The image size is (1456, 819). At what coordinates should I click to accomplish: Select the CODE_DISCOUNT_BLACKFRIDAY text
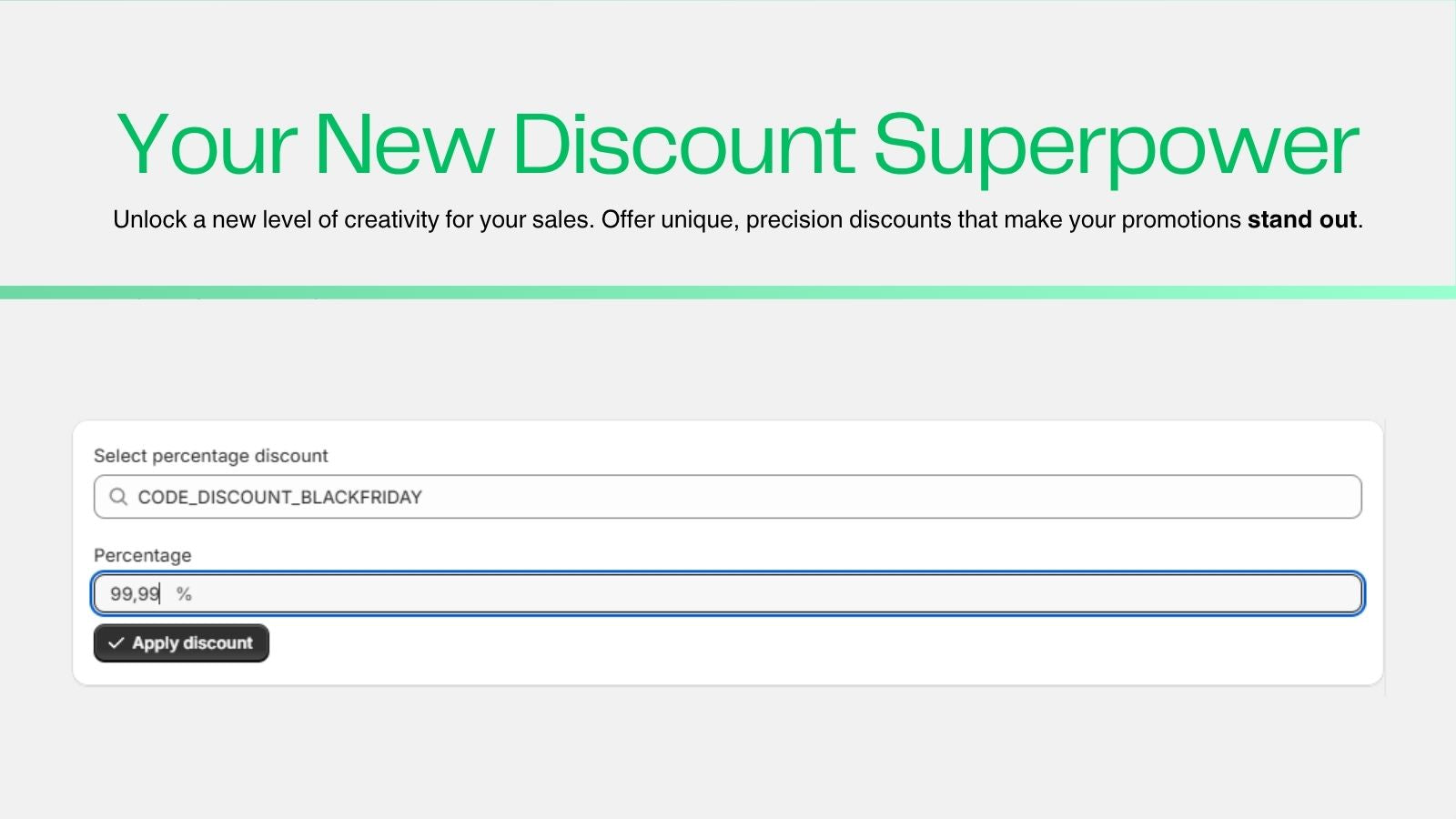click(x=280, y=497)
